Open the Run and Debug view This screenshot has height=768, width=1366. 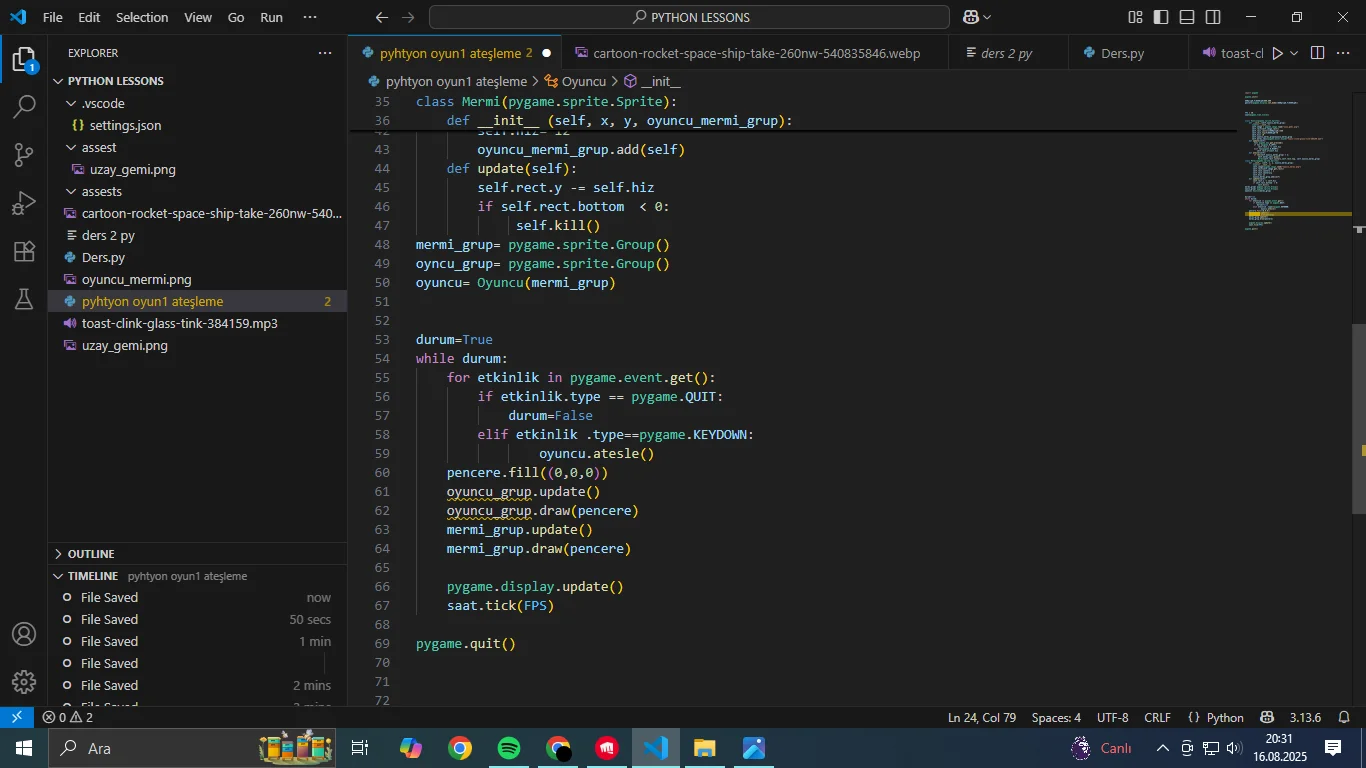24,201
